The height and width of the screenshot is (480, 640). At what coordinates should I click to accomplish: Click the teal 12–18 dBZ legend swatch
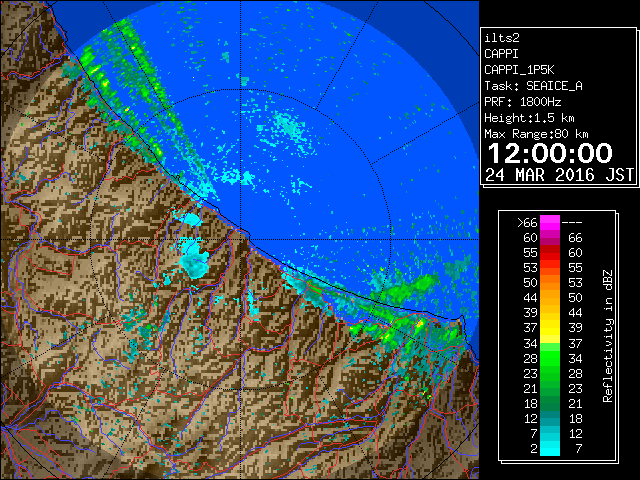pyautogui.click(x=550, y=418)
